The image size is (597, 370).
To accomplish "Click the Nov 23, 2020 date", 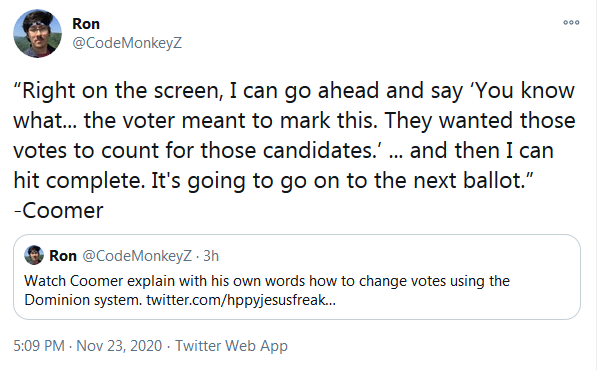I will pos(119,346).
